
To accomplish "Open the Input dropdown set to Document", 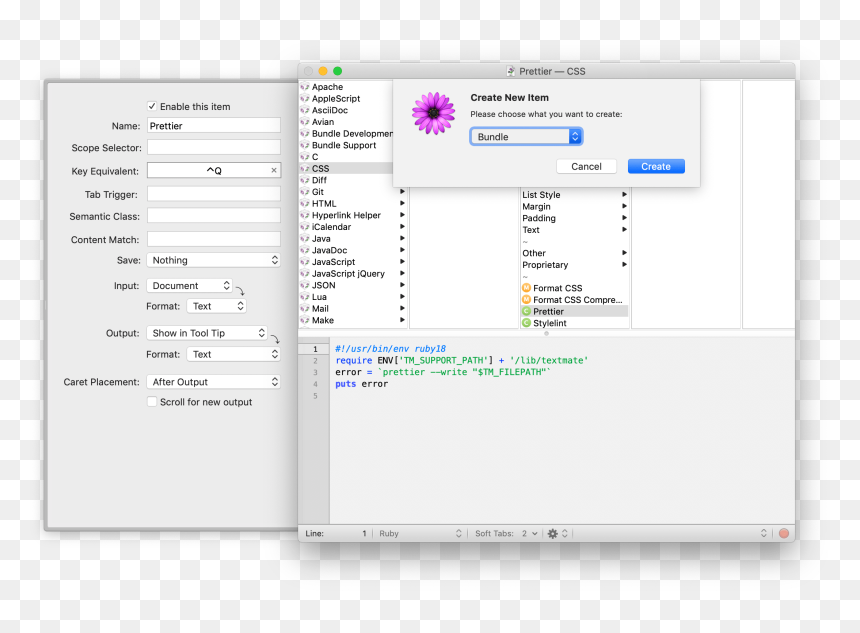I will coord(189,286).
